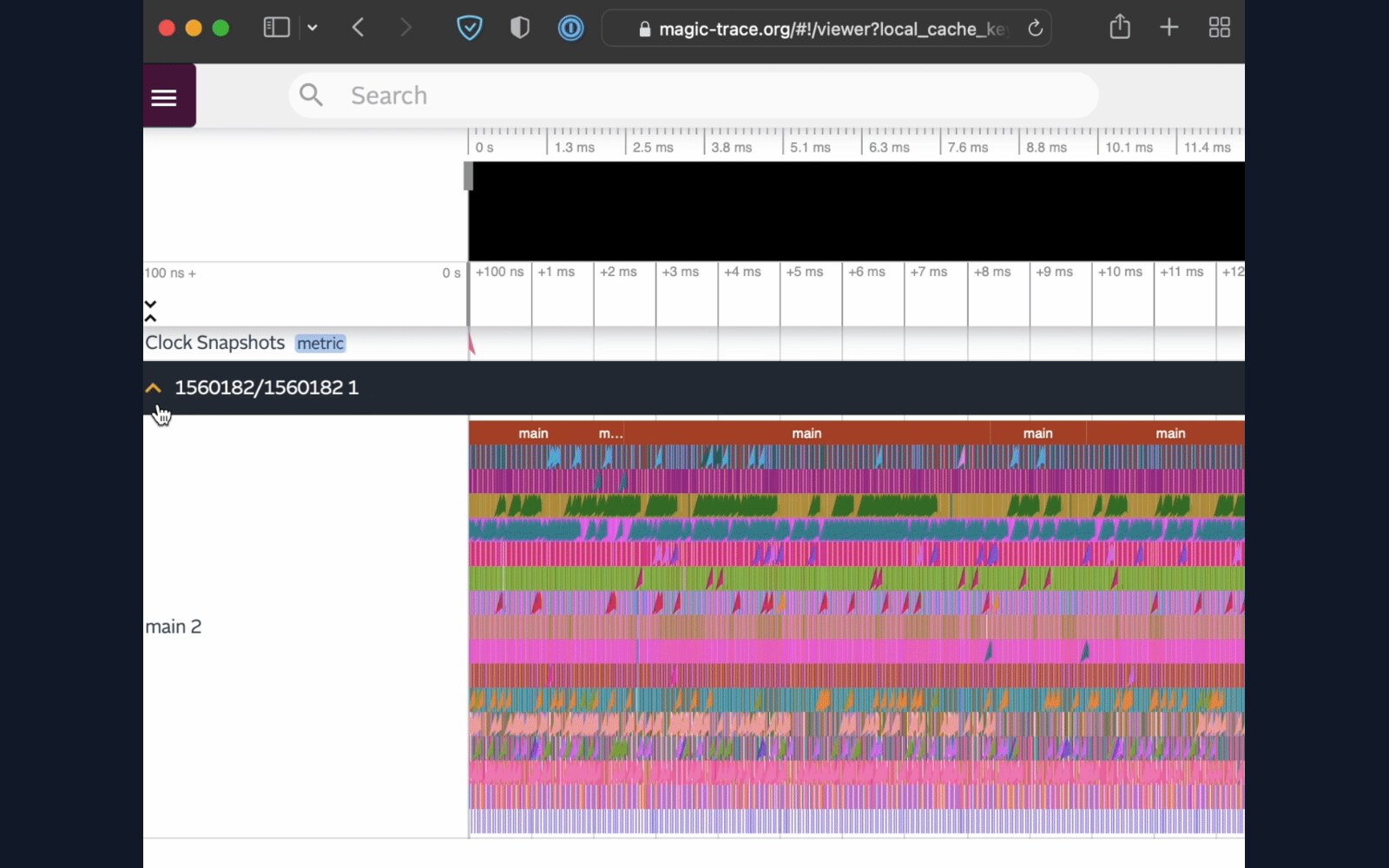1389x868 pixels.
Task: Open a new browser tab
Action: pyautogui.click(x=1168, y=28)
